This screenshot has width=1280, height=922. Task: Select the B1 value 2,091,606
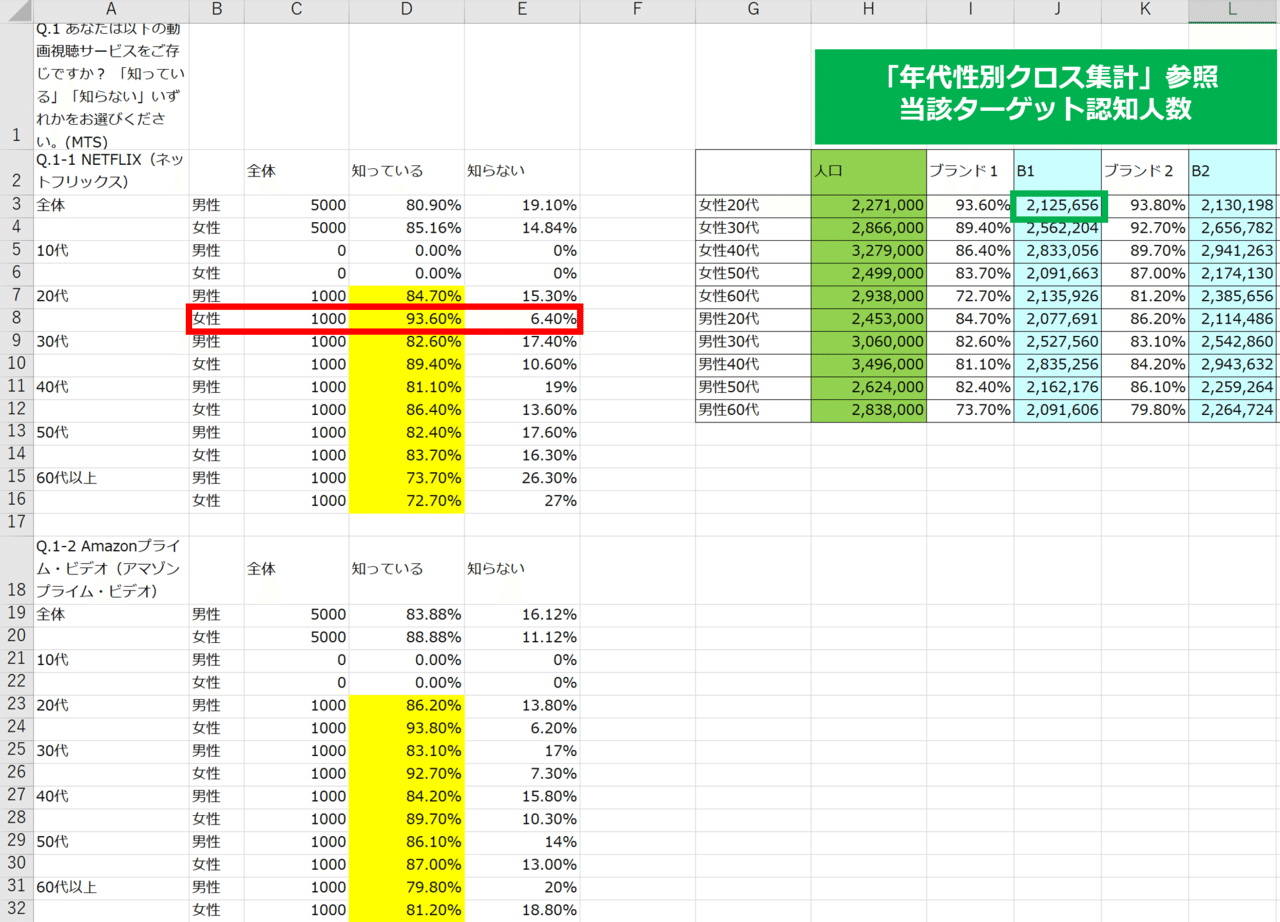pyautogui.click(x=1057, y=410)
